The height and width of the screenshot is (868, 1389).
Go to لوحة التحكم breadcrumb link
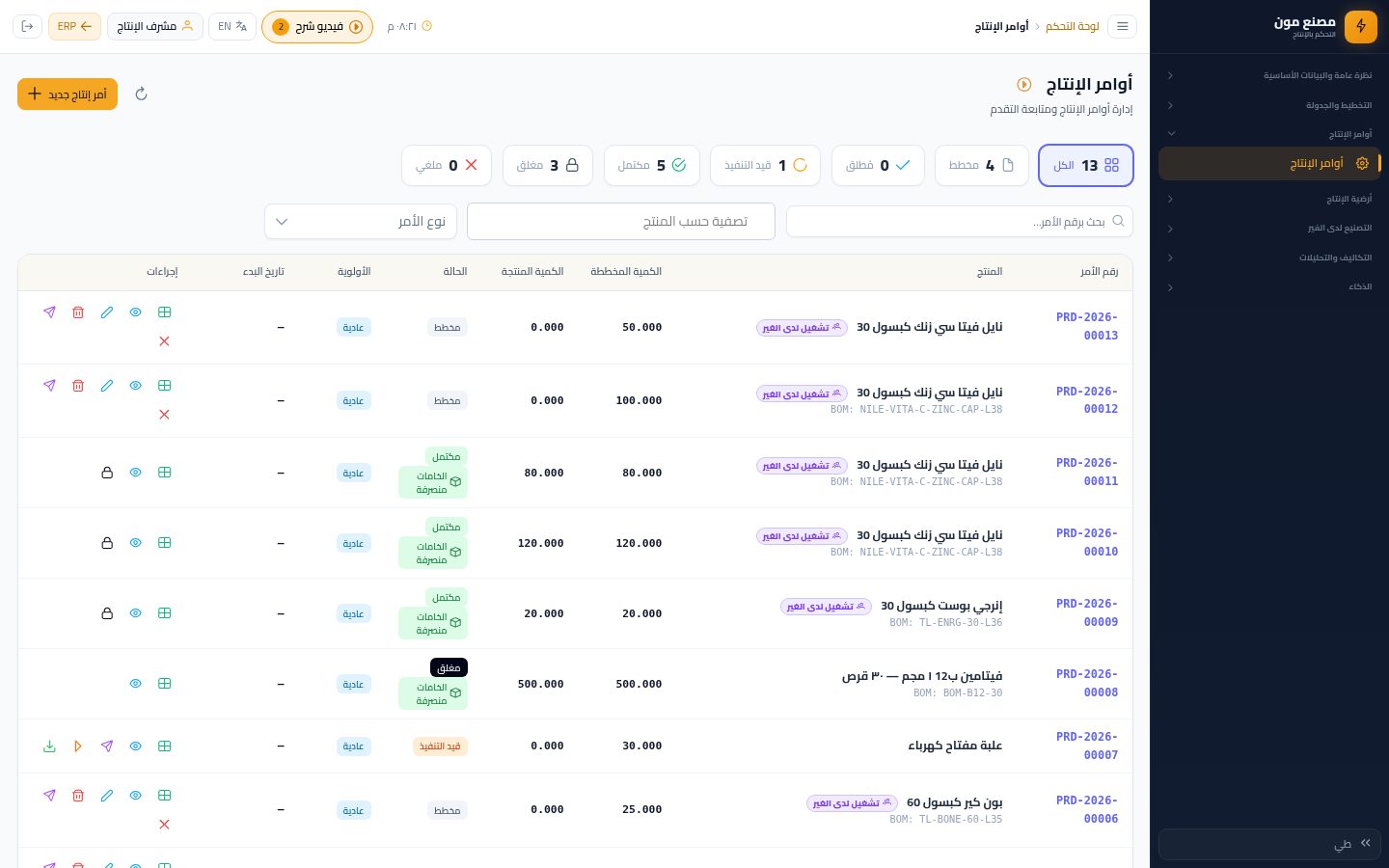(x=1073, y=27)
